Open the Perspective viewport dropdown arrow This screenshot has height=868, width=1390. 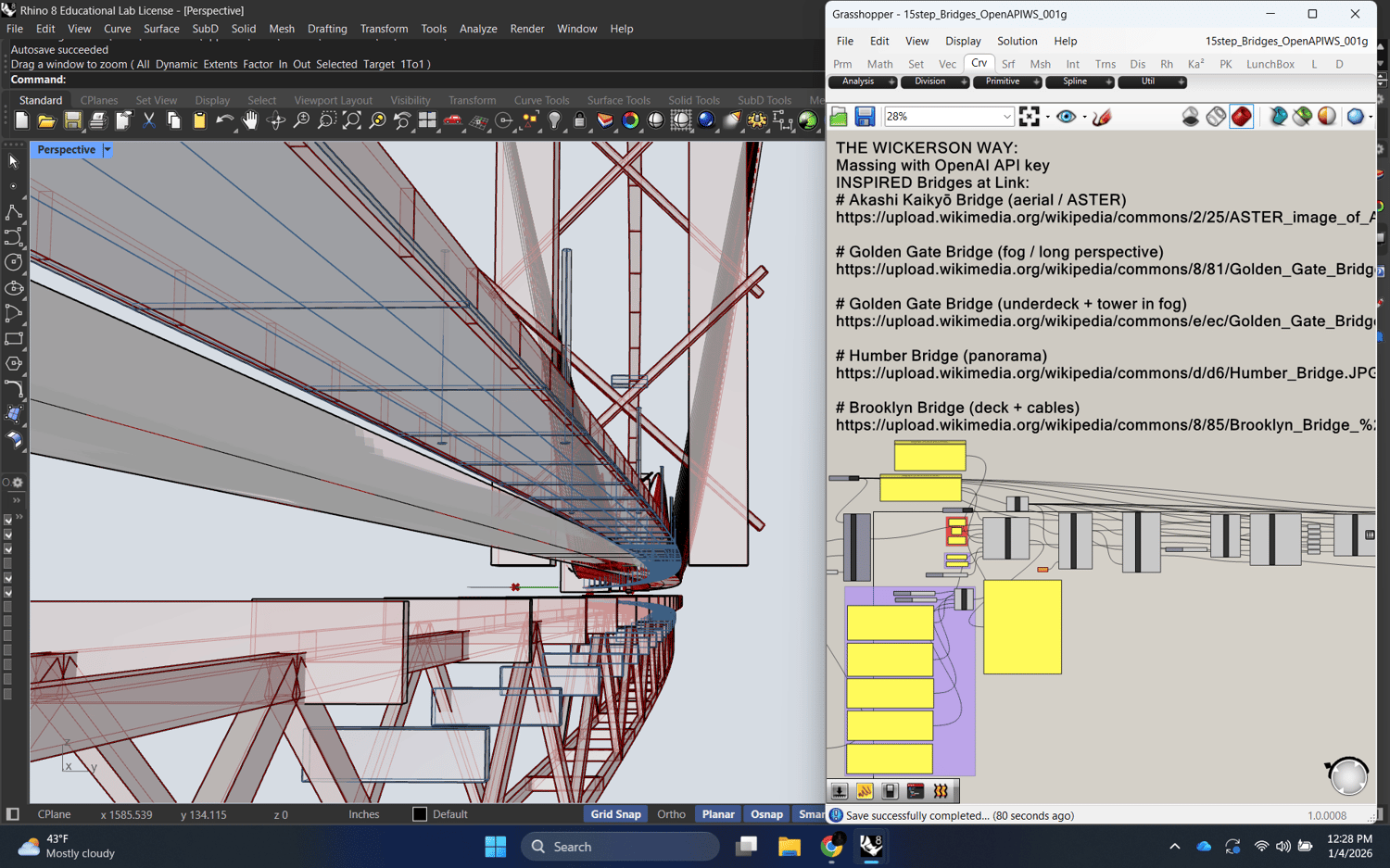point(107,150)
